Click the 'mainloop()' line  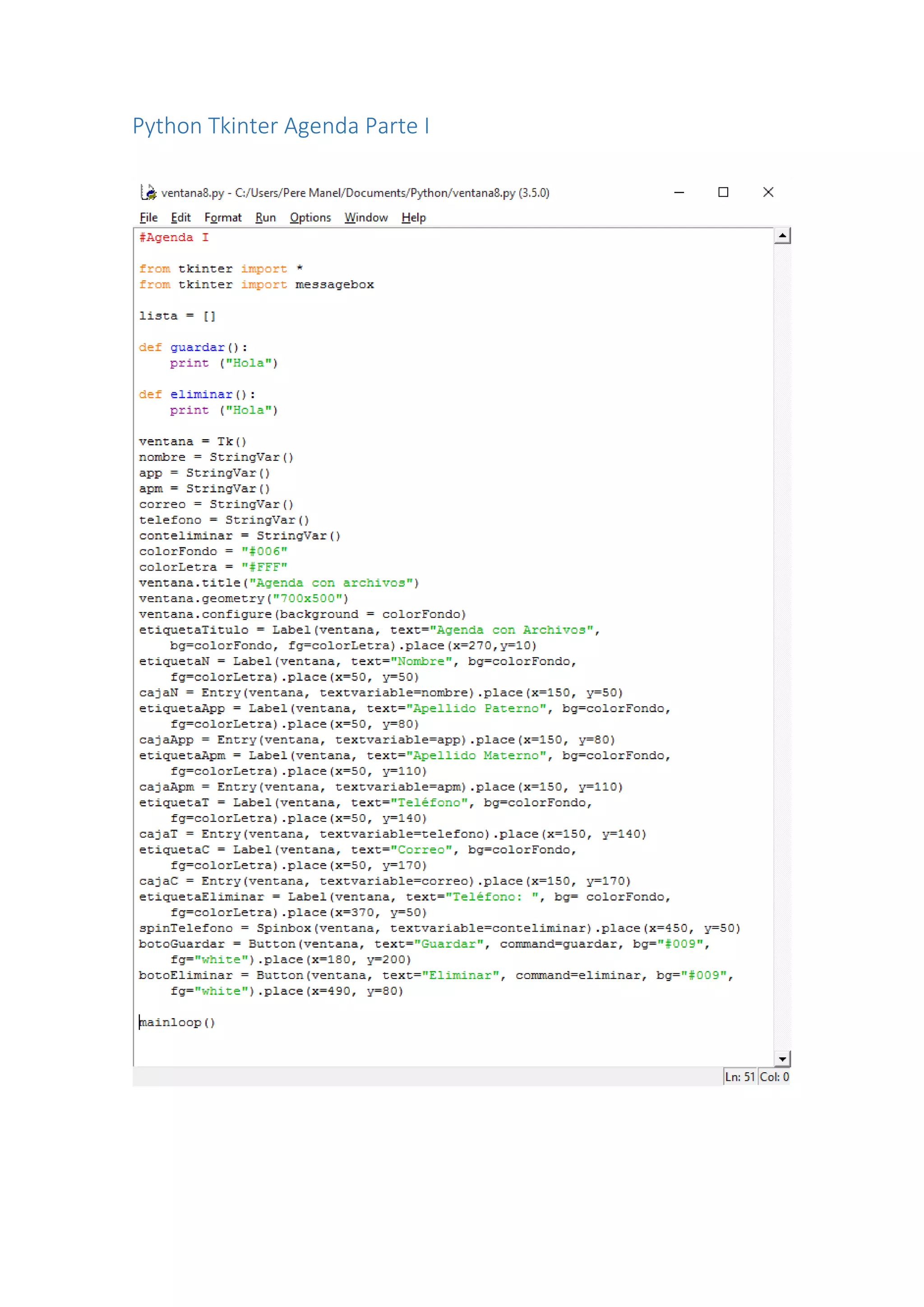(x=177, y=1023)
